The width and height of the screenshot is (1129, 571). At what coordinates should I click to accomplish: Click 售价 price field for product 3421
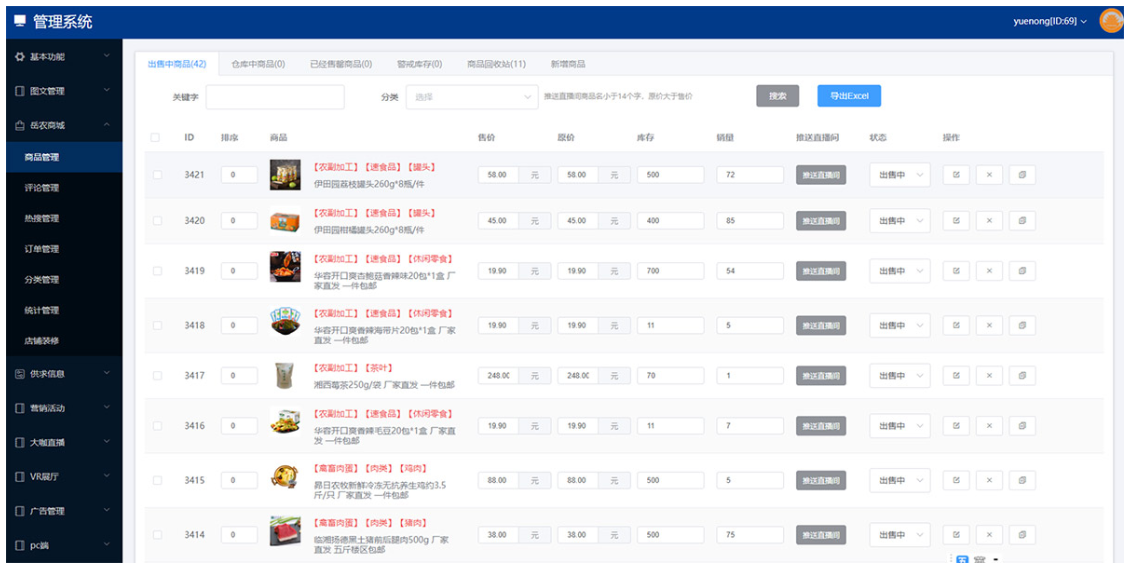pyautogui.click(x=498, y=175)
